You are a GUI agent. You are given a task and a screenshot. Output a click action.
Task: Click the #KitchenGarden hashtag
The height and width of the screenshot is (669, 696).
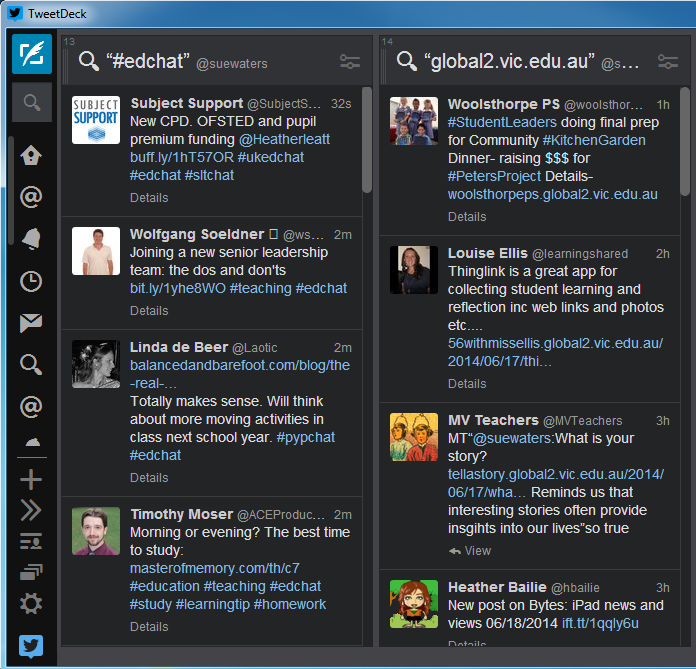pos(594,140)
